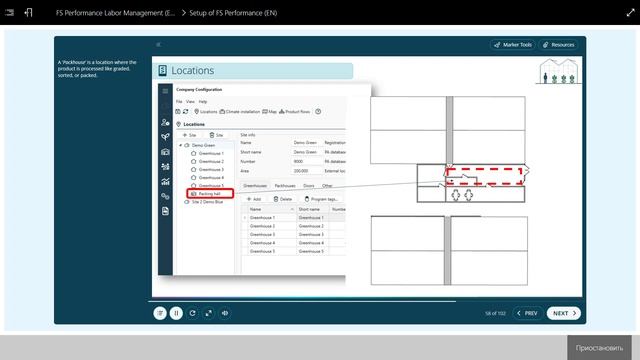Image resolution: width=640 pixels, height=360 pixels.
Task: Select Product flows in the toolbar
Action: coord(295,111)
